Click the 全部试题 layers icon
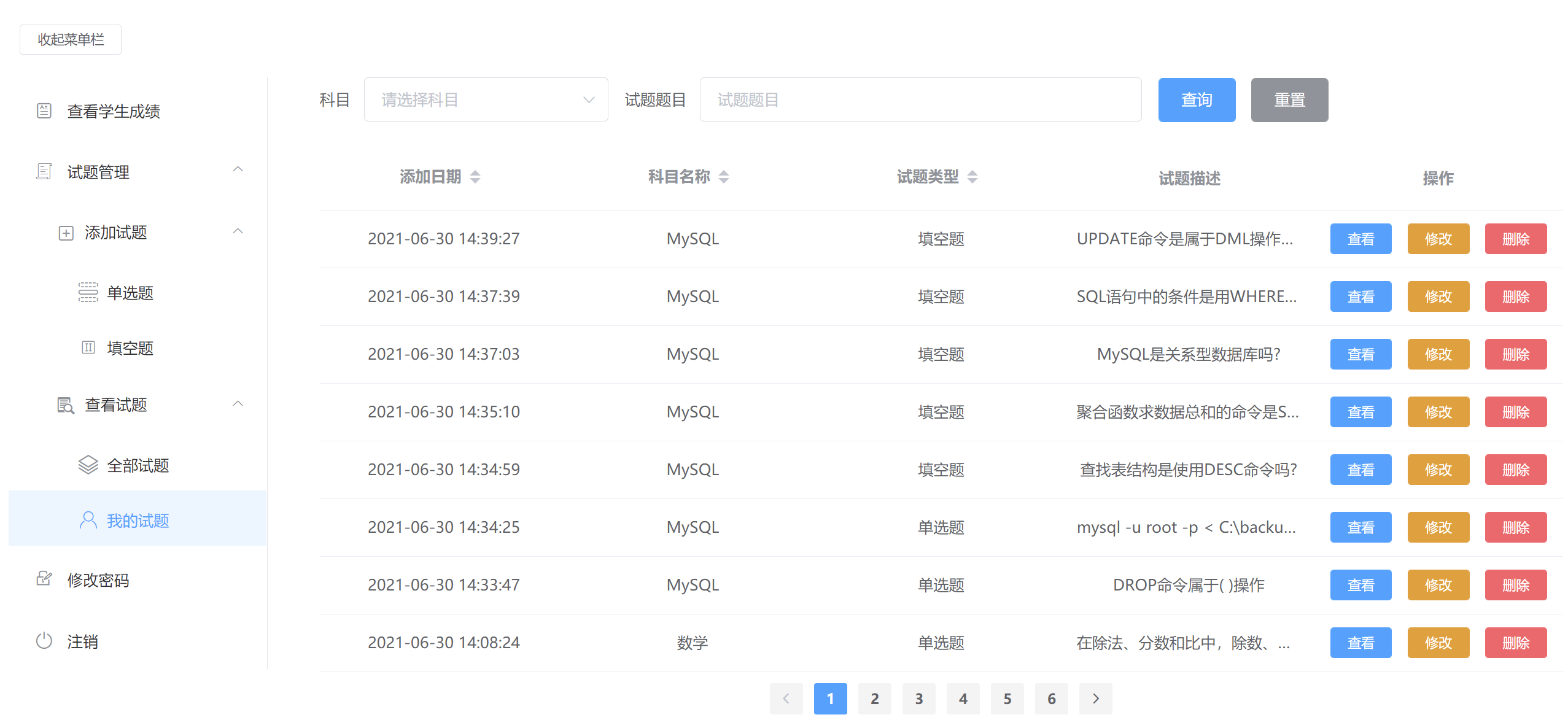This screenshot has height=728, width=1568. (88, 465)
